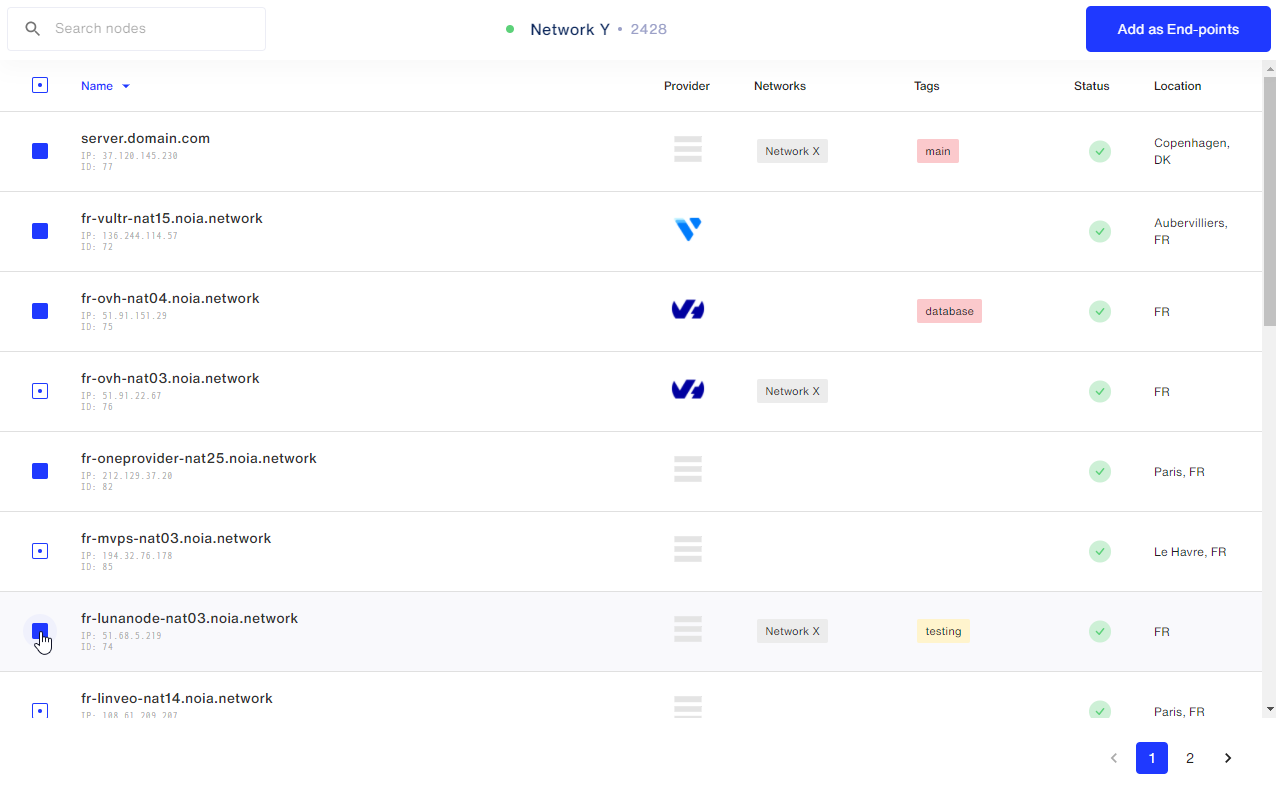
Task: Click OVH logo for fr-ovh-nat03
Action: point(688,390)
